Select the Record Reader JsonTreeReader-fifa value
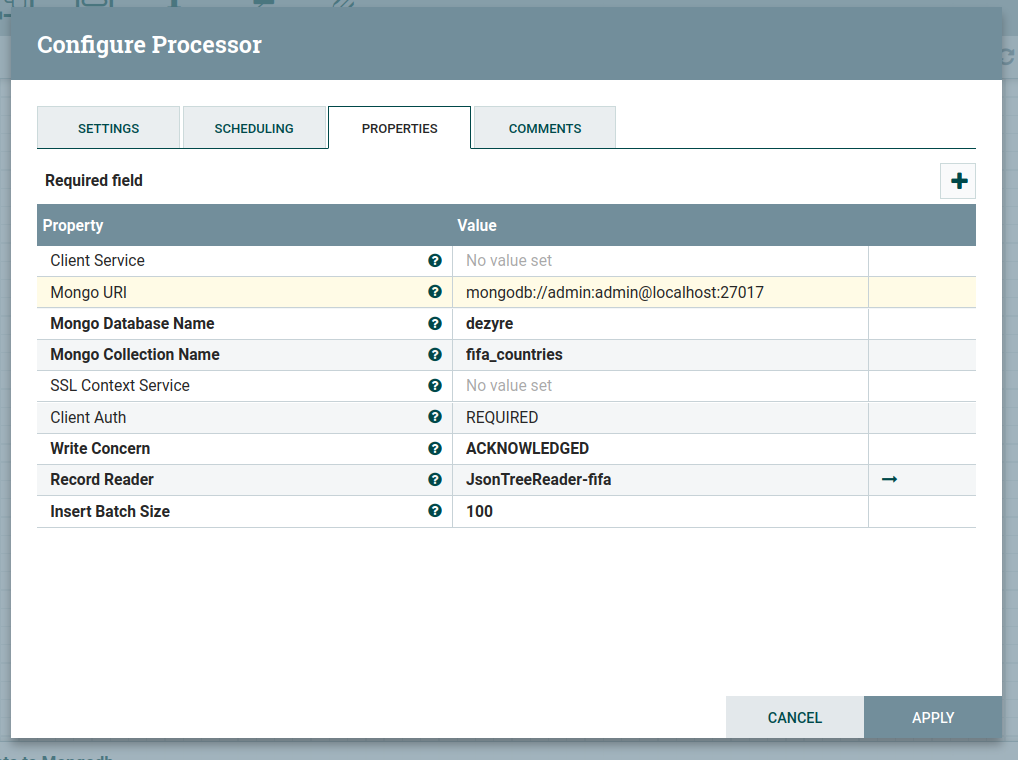 pos(660,480)
